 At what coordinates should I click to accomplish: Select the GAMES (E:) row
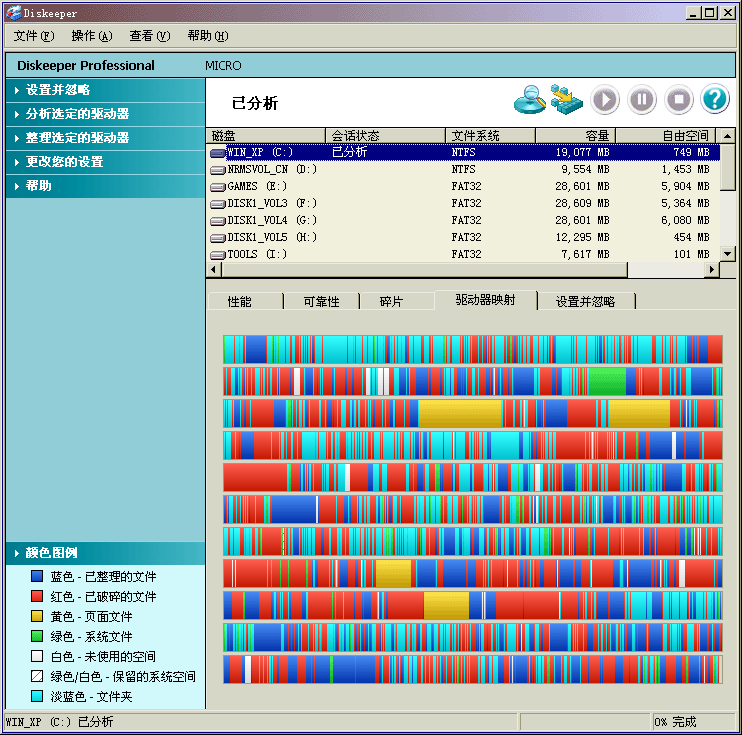click(x=464, y=186)
